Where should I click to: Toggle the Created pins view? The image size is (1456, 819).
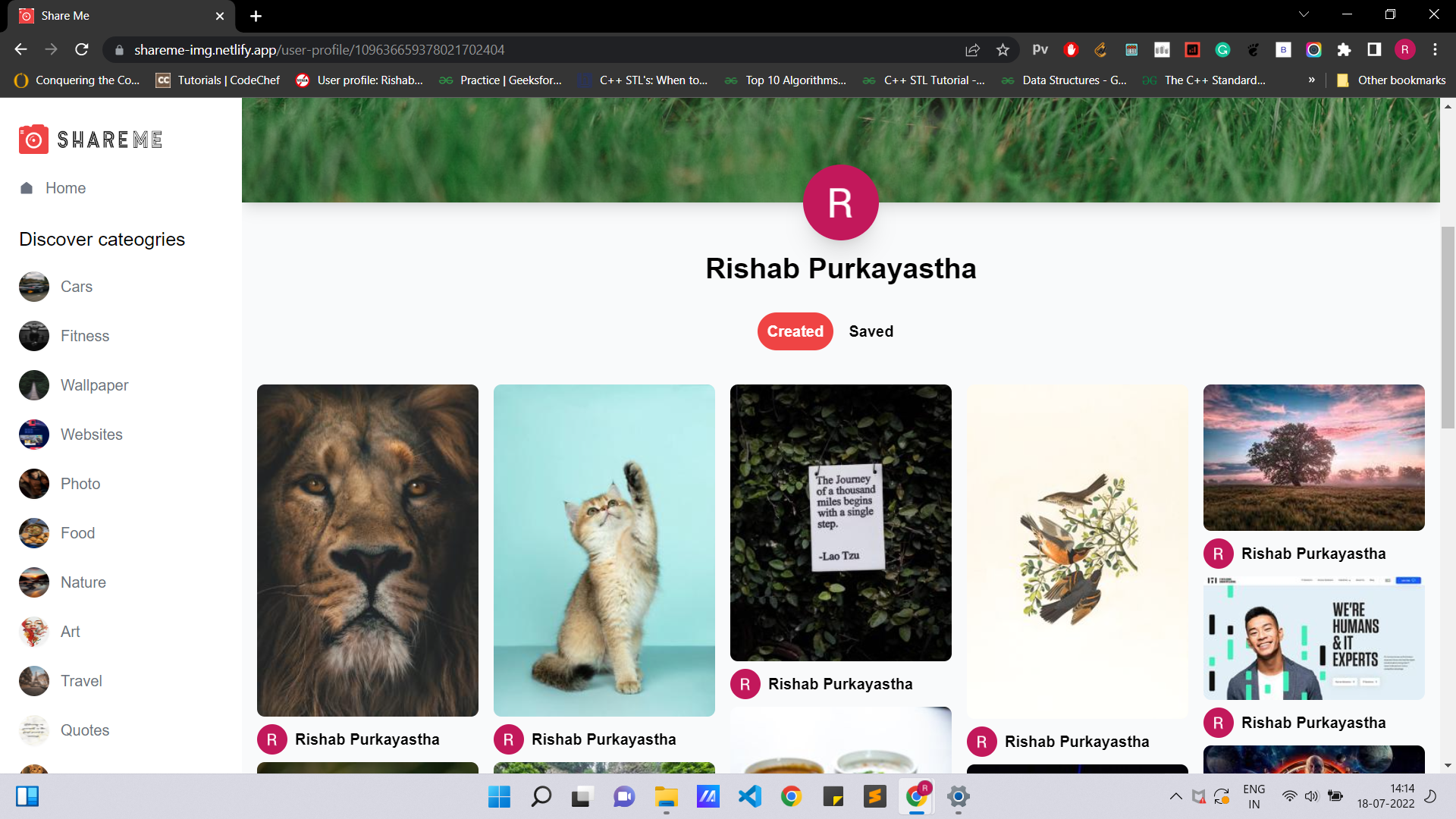click(x=795, y=331)
